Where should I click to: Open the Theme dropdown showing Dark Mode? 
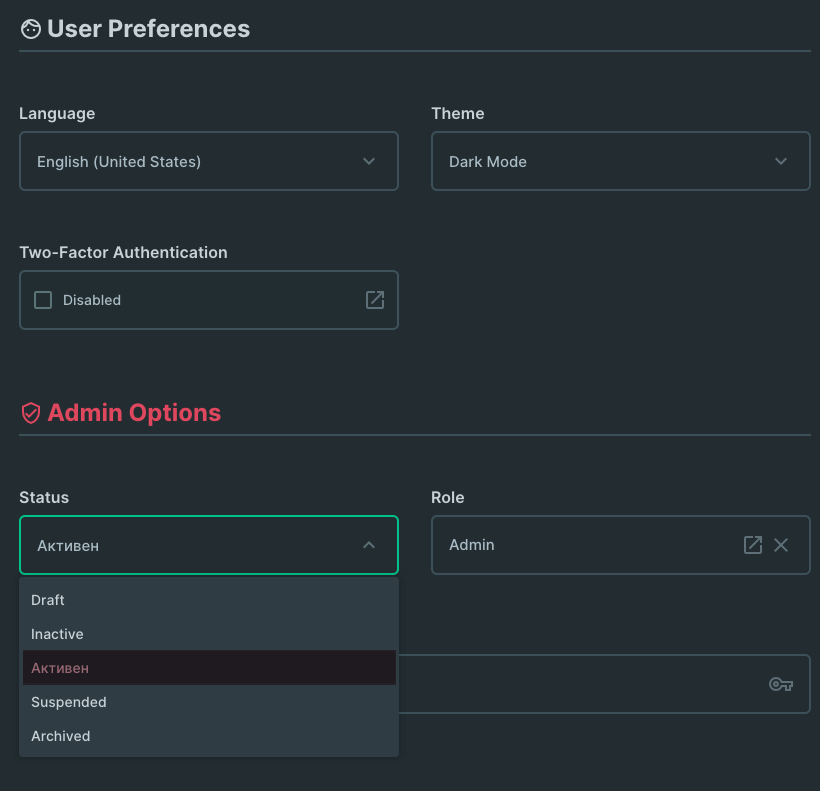point(621,161)
